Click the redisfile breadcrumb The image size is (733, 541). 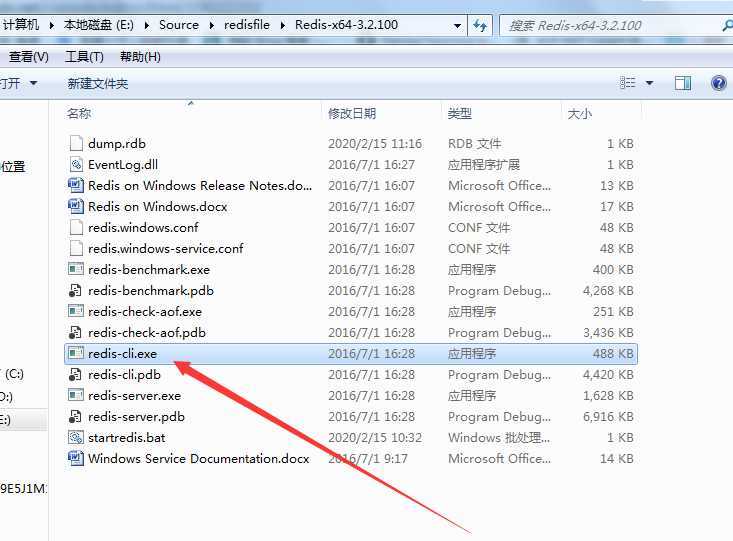(247, 25)
